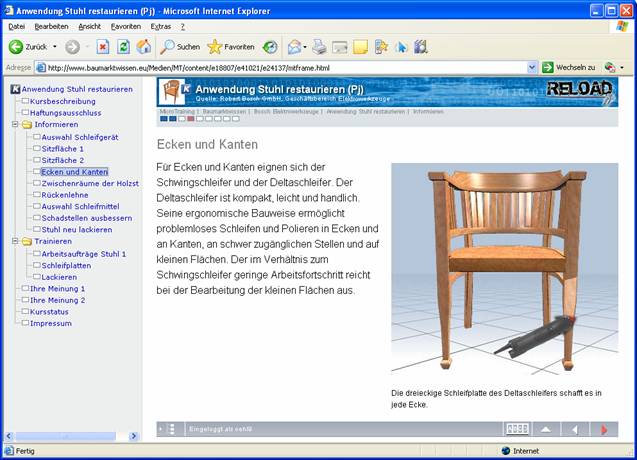Open Anwendung Stuhl restaurieren root tree node
Image resolution: width=637 pixels, height=460 pixels.
point(77,89)
